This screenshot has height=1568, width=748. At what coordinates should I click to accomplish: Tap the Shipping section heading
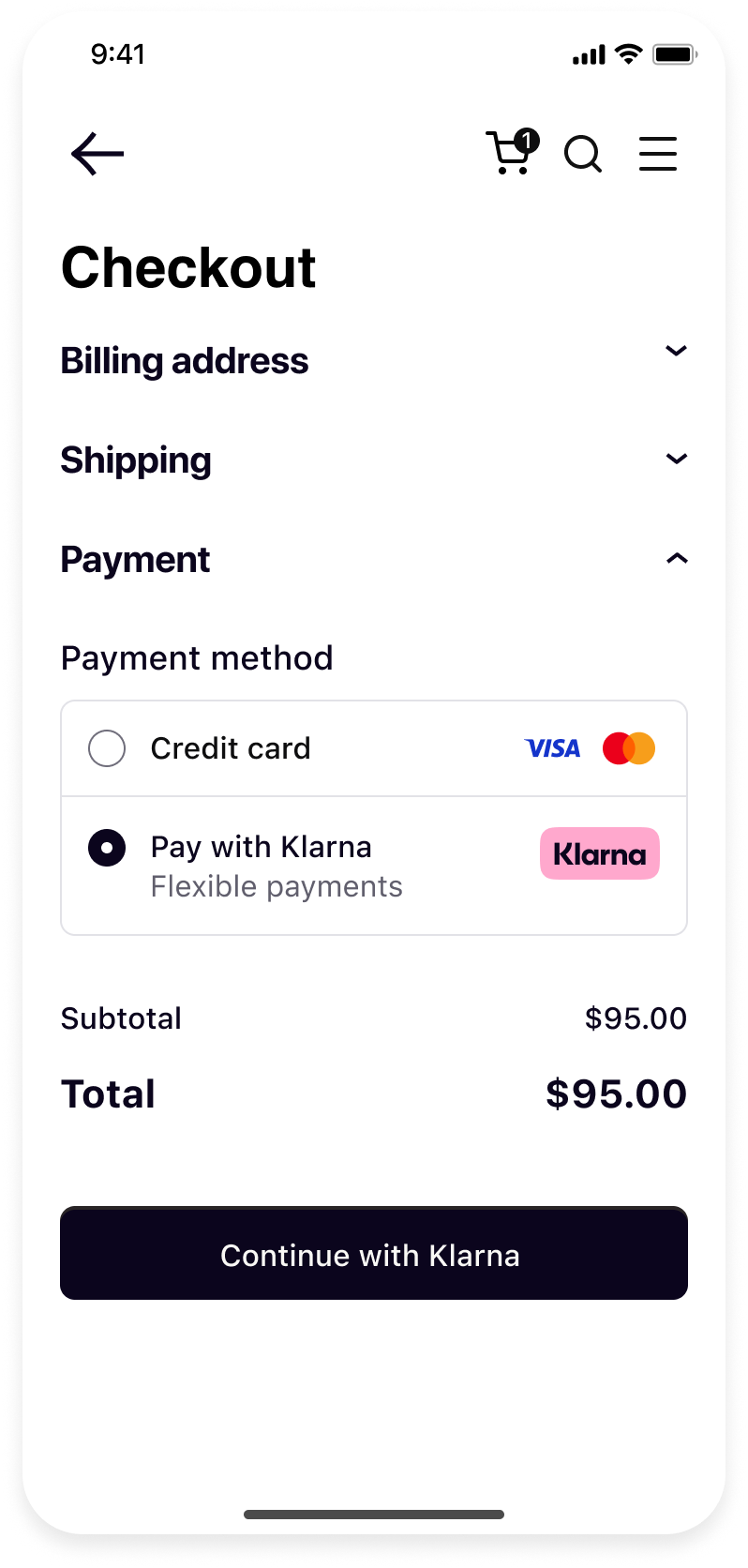click(x=136, y=460)
